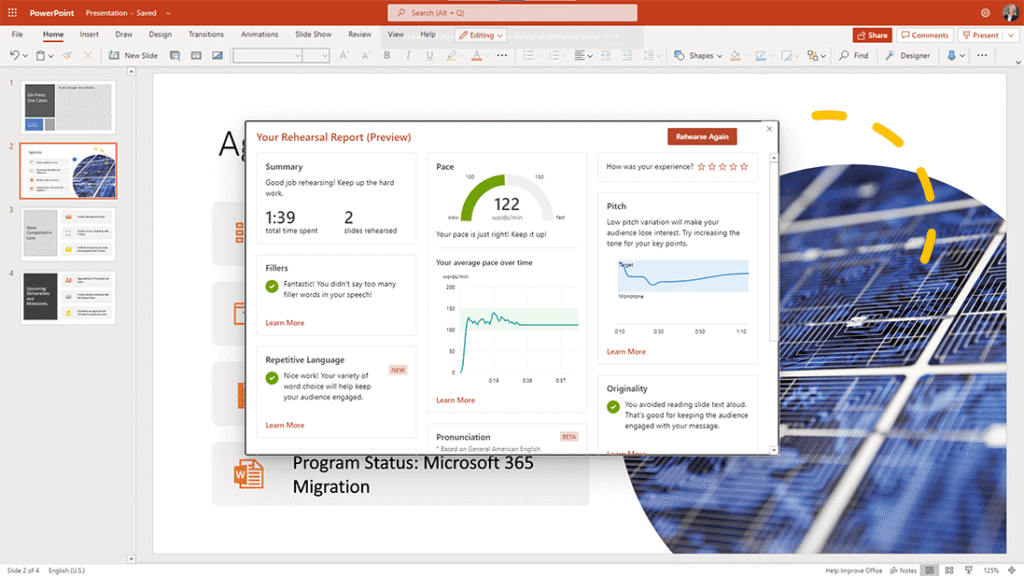Image resolution: width=1024 pixels, height=576 pixels.
Task: Select the slide 3 thumbnail
Action: (x=69, y=233)
